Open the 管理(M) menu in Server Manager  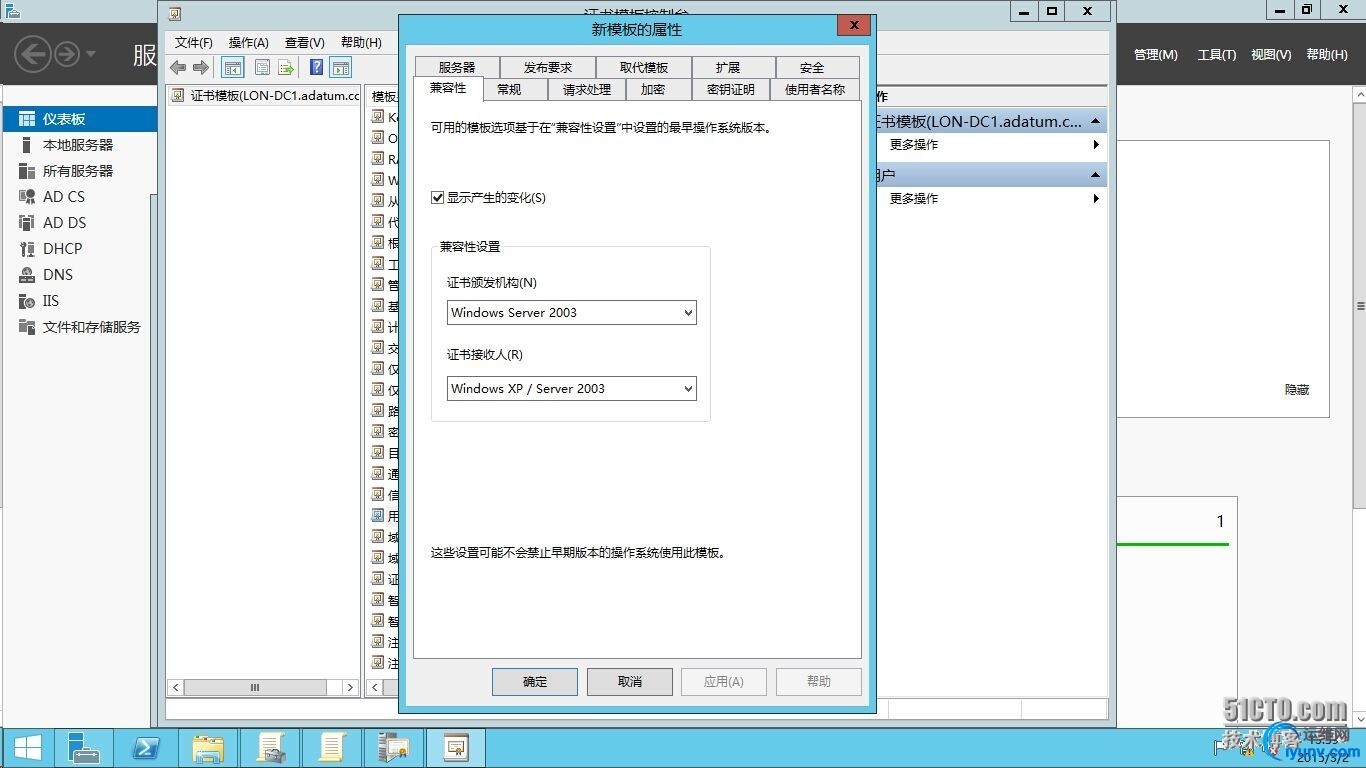pos(1156,55)
